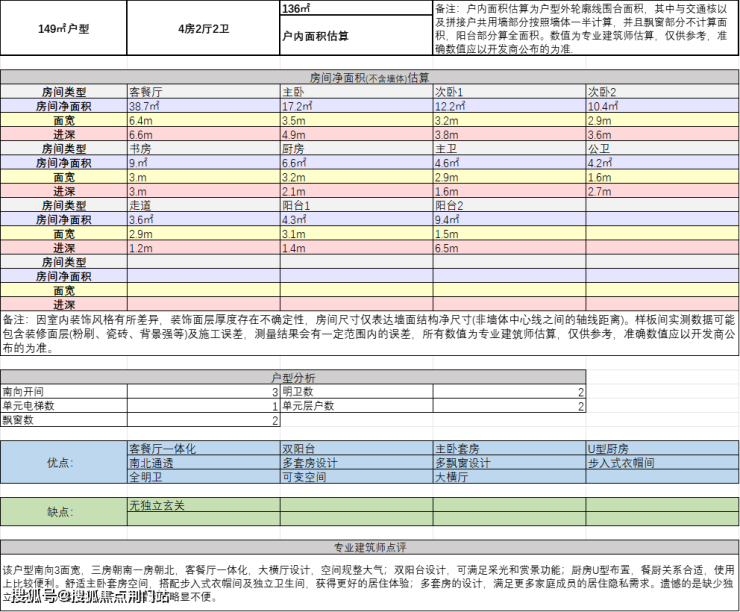
Task: Select the '9.4㎡' balcony area cell
Action: pyautogui.click(x=510, y=219)
